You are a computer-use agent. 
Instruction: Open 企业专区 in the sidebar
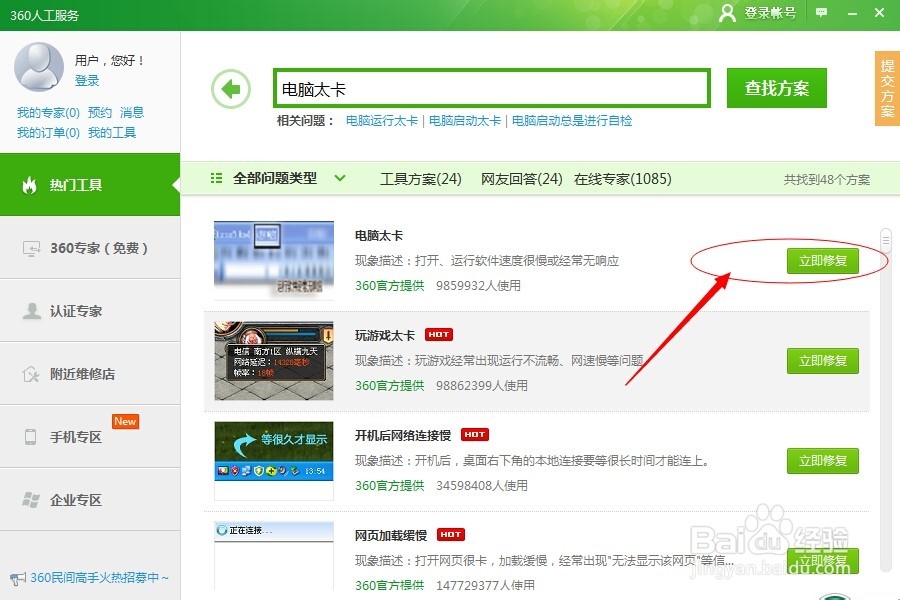click(90, 500)
